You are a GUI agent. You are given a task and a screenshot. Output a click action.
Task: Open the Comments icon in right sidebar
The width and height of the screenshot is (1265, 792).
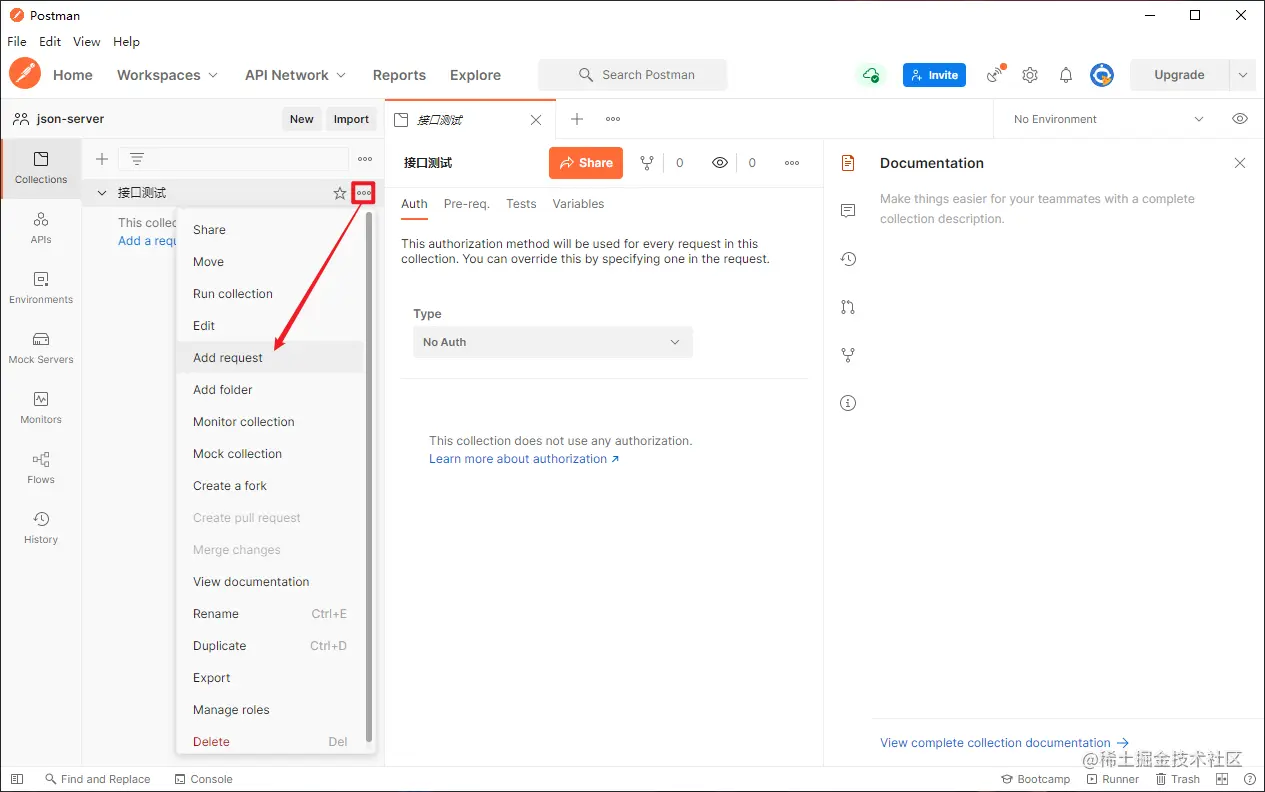[x=848, y=211]
